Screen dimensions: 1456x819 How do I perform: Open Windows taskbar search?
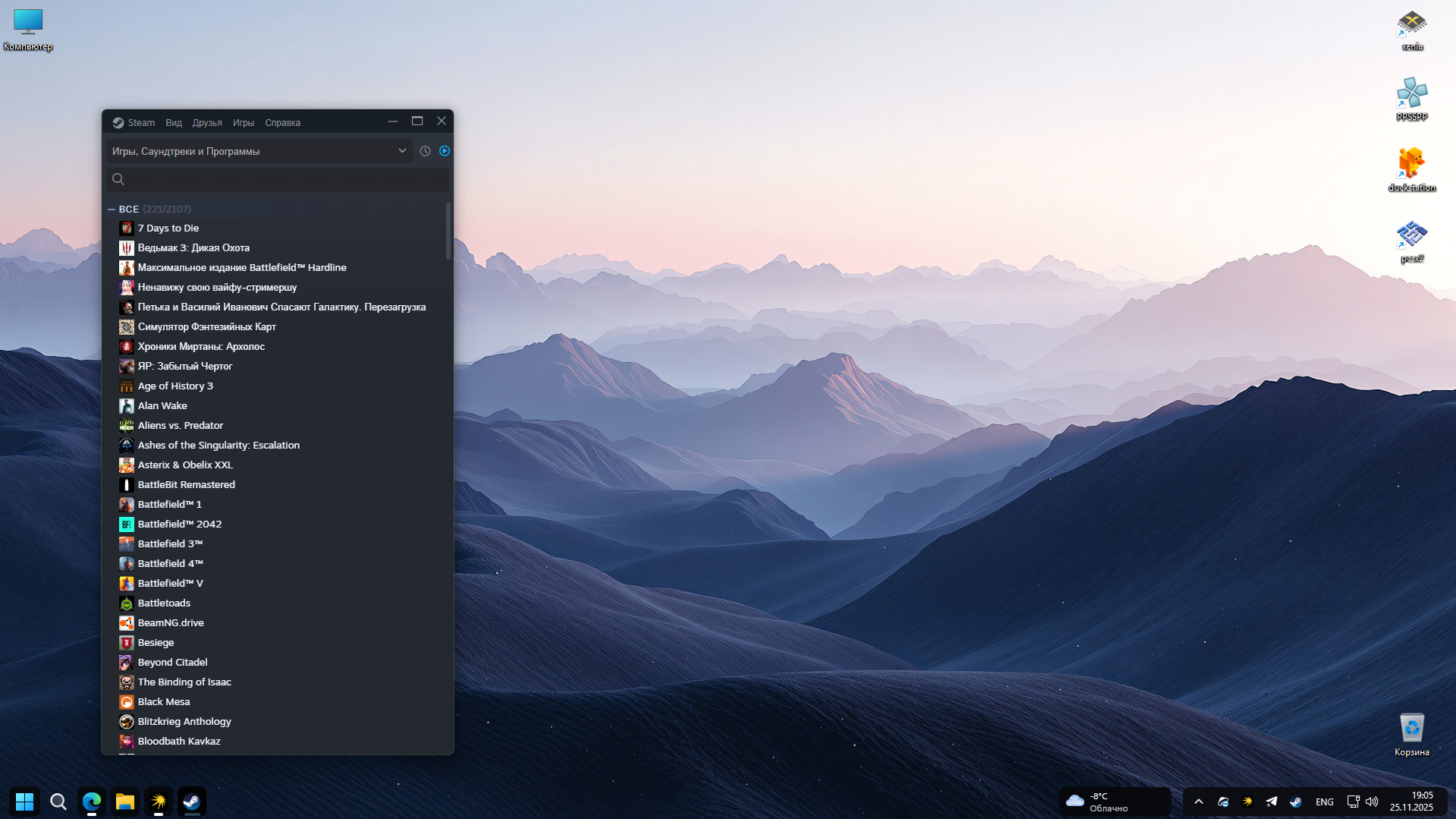click(x=58, y=802)
